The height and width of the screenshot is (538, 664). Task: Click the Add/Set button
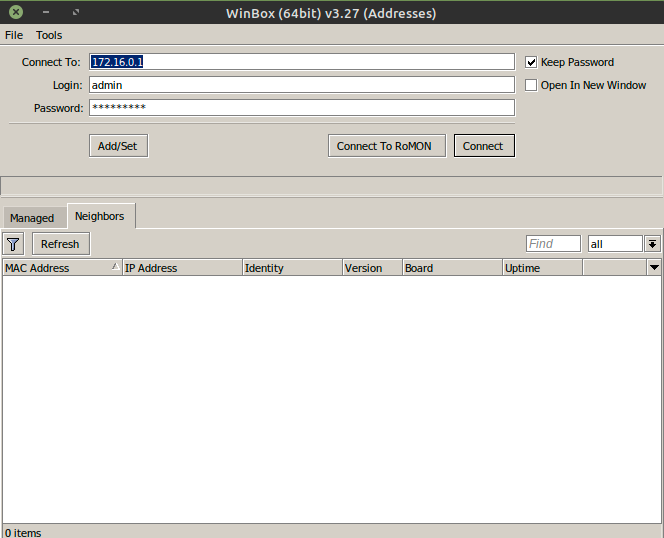click(118, 146)
